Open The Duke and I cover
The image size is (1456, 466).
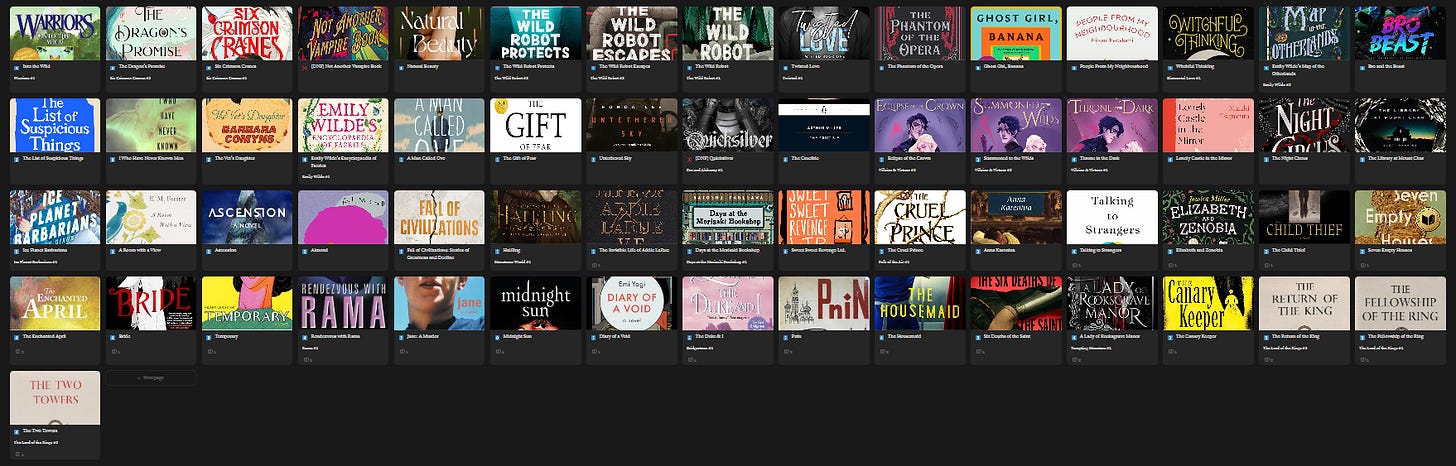pyautogui.click(x=728, y=303)
